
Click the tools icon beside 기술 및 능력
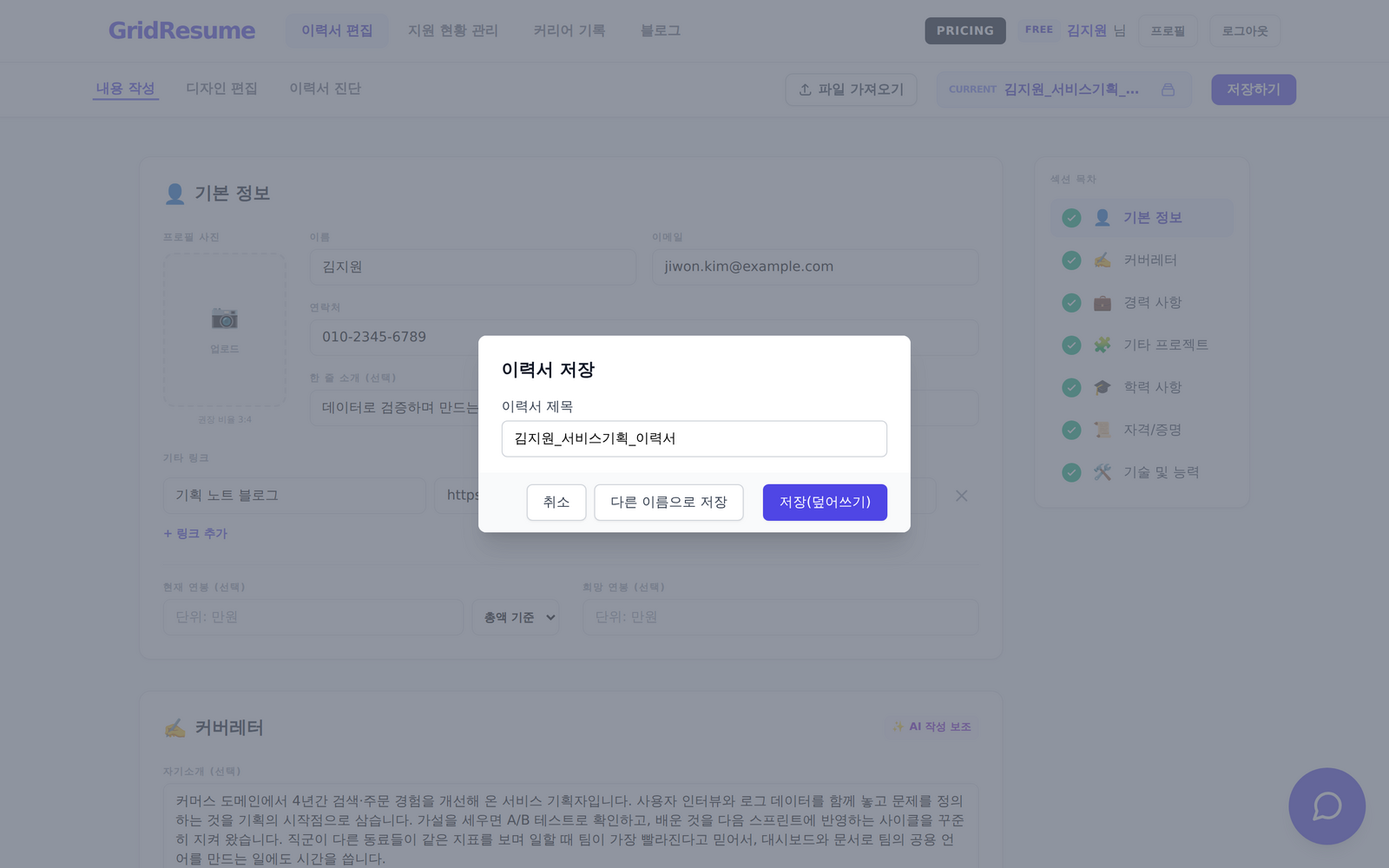click(x=1102, y=472)
